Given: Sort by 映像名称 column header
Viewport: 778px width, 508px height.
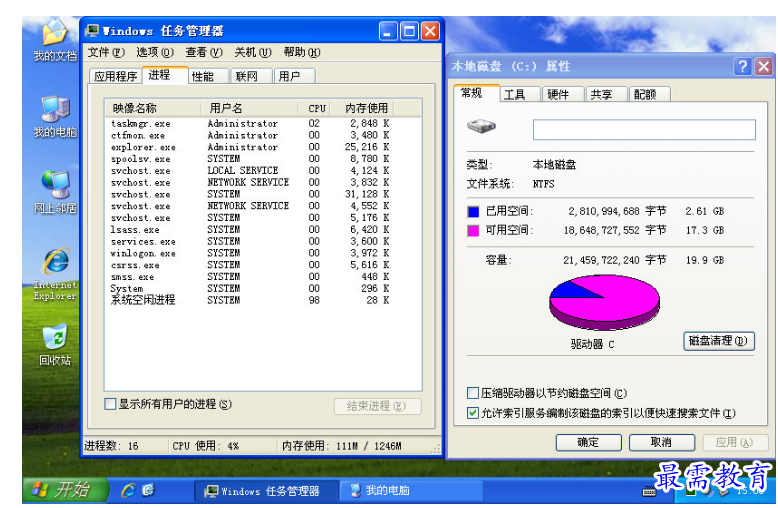Looking at the screenshot, I should 153,108.
